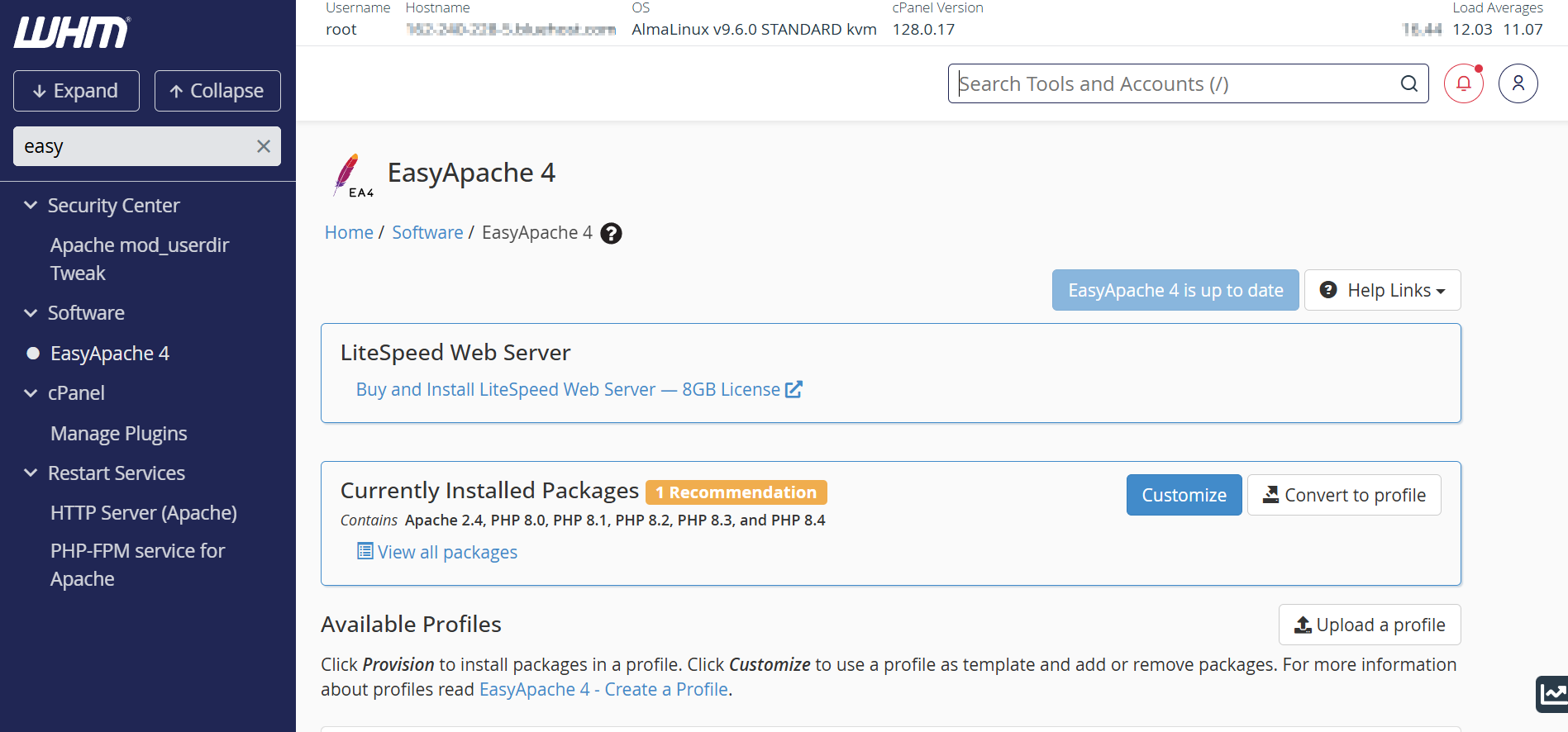
Task: Open the server statistics chart icon
Action: pyautogui.click(x=1552, y=694)
